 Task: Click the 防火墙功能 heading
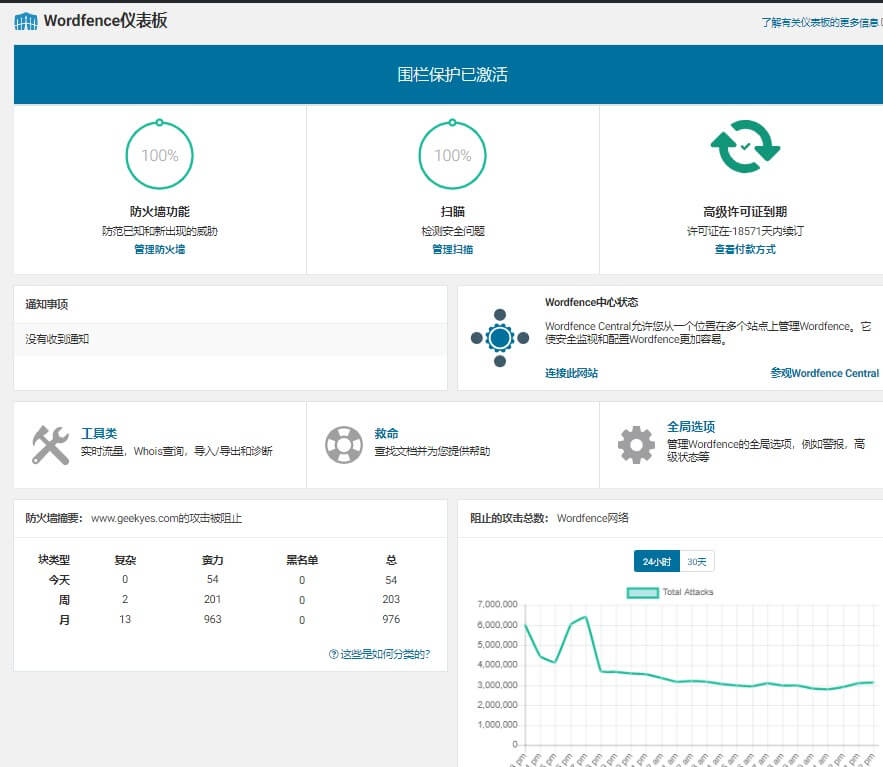(x=159, y=212)
